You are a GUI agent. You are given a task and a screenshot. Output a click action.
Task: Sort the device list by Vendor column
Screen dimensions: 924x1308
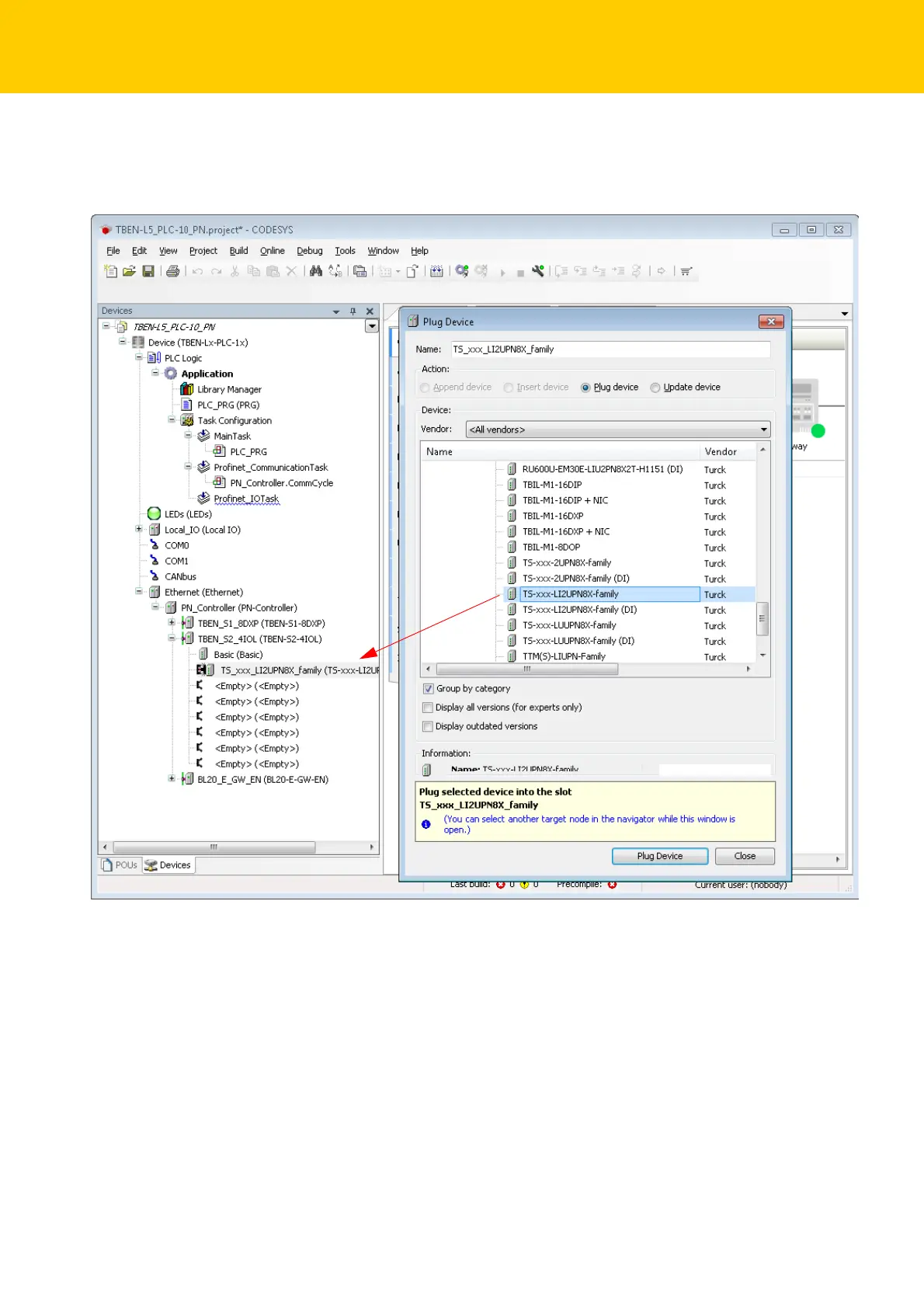click(x=727, y=451)
